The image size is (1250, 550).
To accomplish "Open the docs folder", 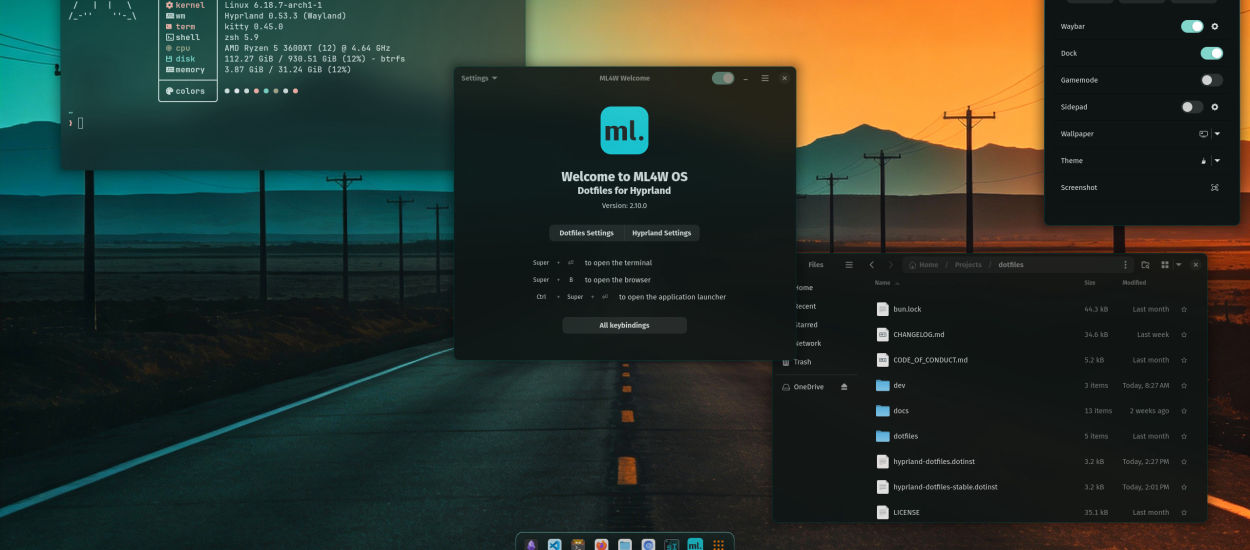I will 900,411.
